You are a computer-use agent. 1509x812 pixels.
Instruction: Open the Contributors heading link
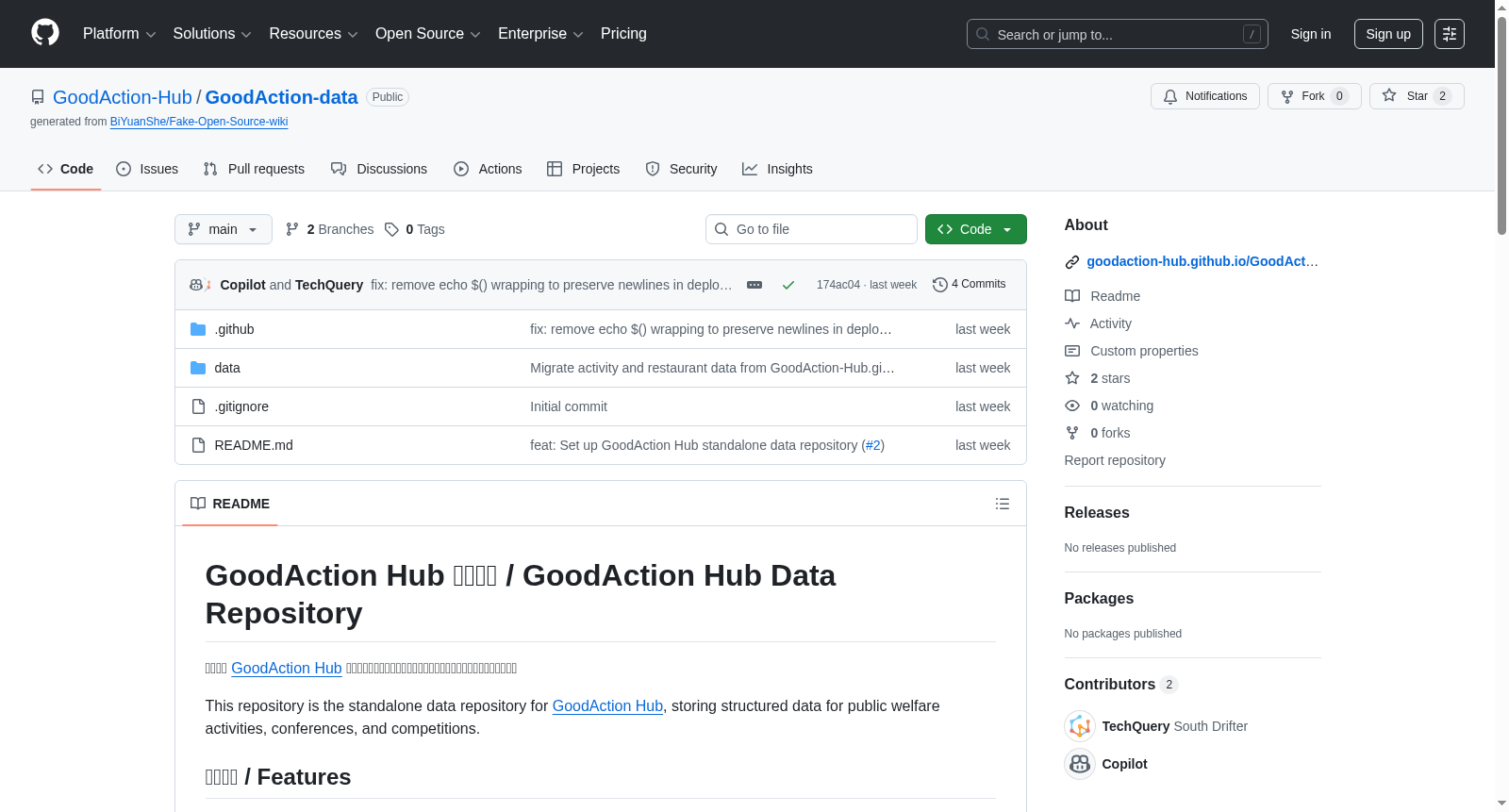tap(1121, 685)
